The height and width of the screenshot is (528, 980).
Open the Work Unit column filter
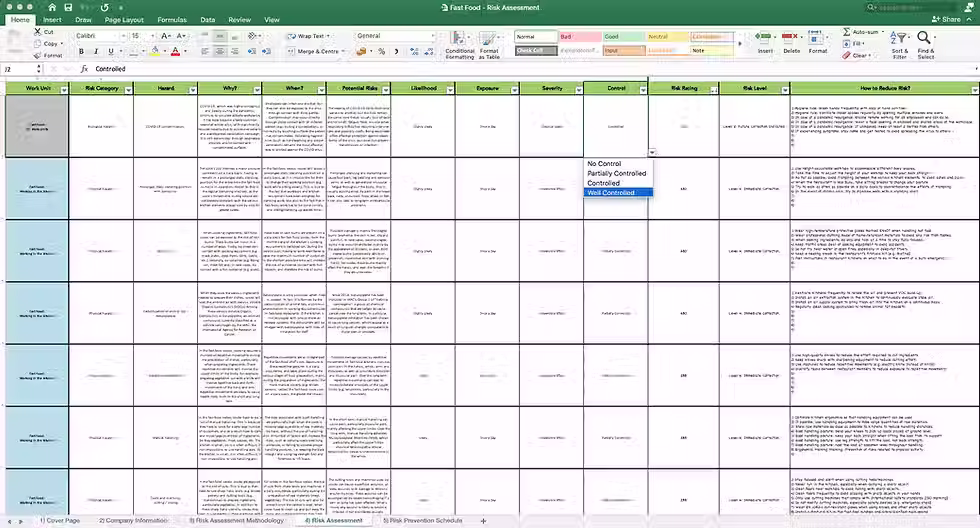tap(64, 90)
